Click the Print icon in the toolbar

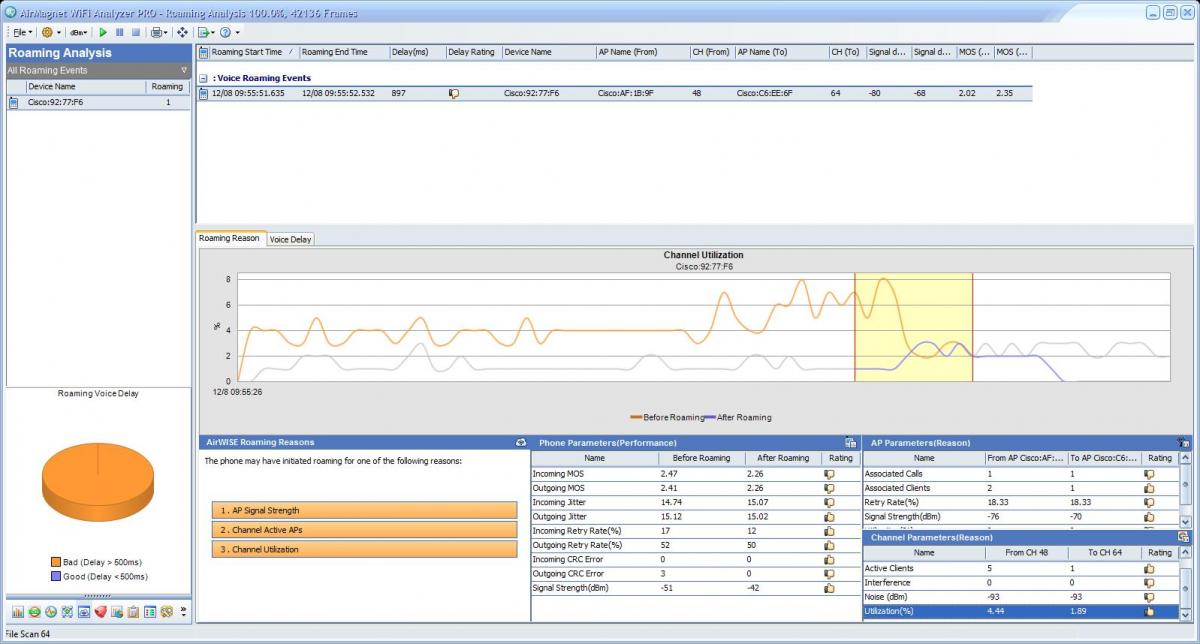(156, 32)
